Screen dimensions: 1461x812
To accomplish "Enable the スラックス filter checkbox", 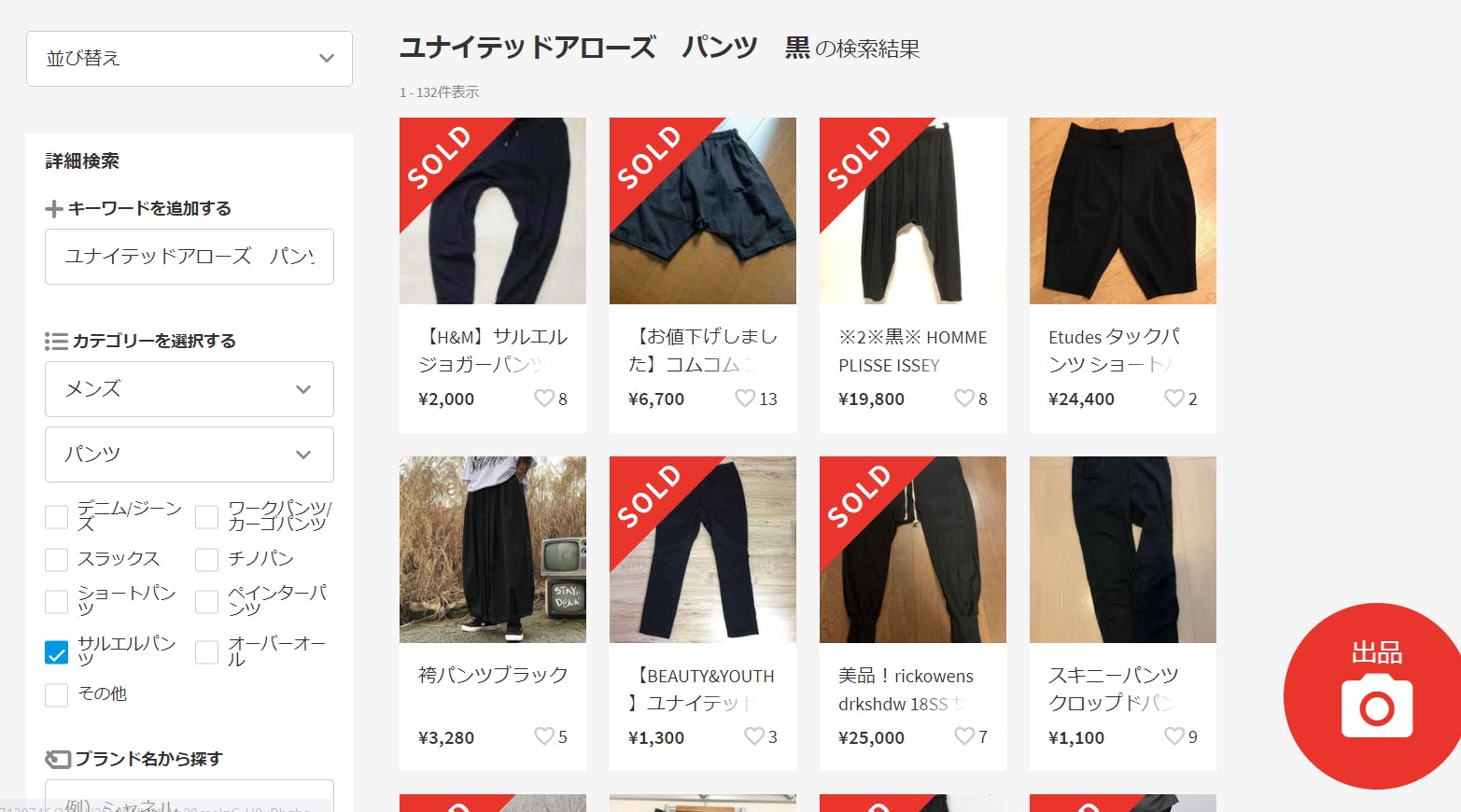I will coord(57,559).
